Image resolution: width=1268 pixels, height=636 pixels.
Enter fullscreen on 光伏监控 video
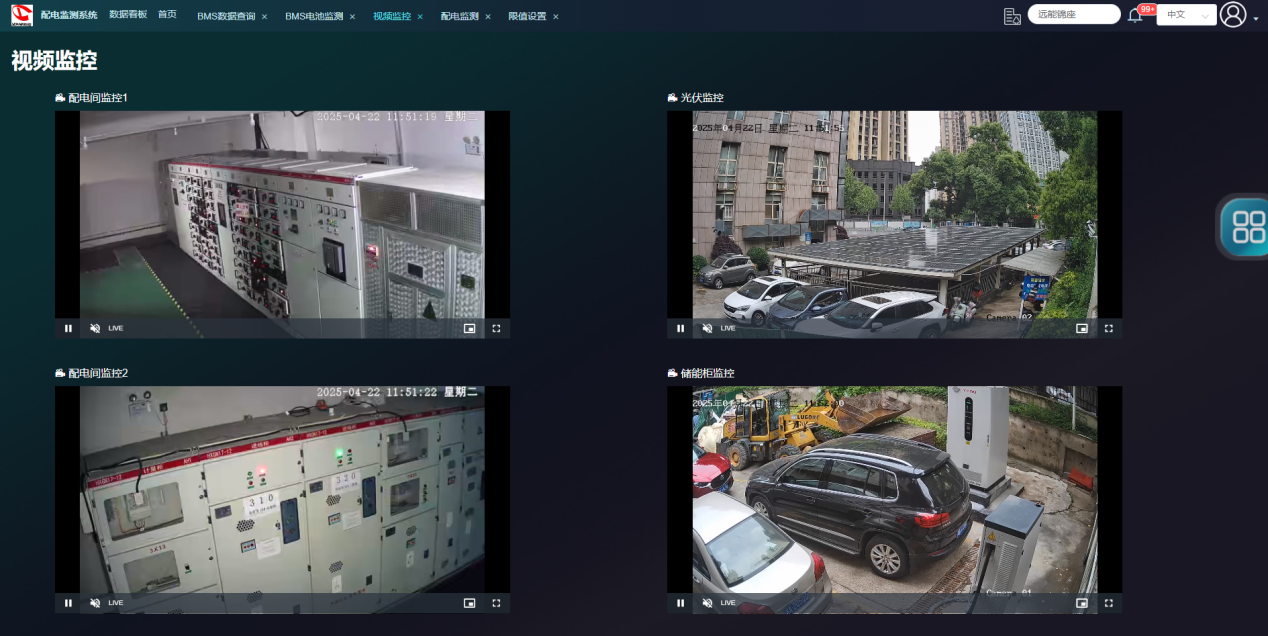click(x=1108, y=328)
